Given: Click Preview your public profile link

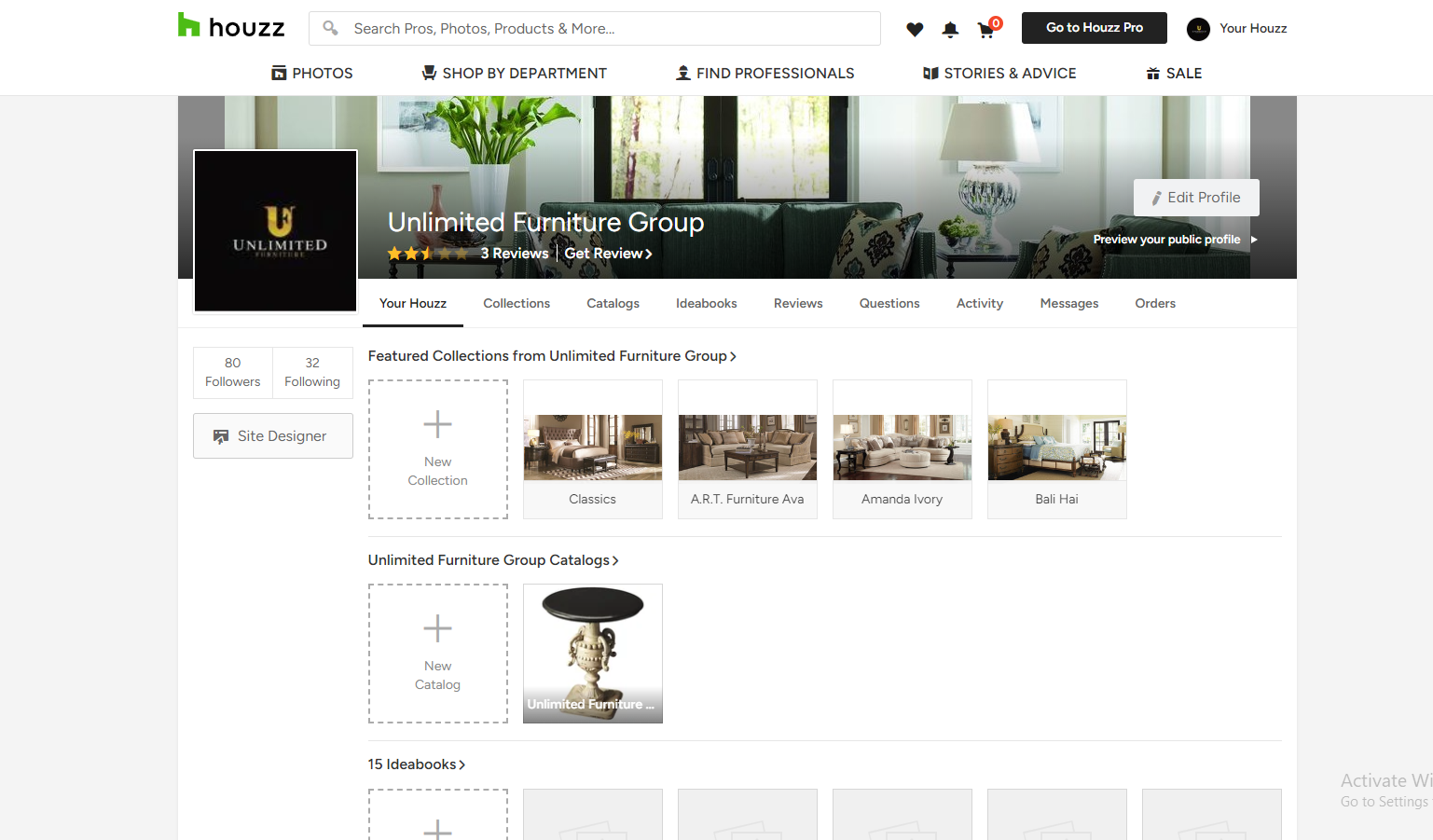Looking at the screenshot, I should coord(1176,240).
